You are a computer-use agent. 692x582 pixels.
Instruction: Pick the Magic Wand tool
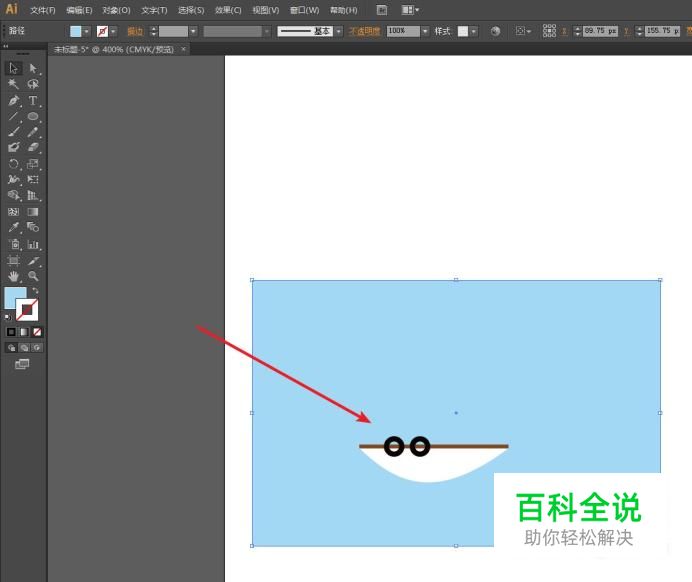13,84
